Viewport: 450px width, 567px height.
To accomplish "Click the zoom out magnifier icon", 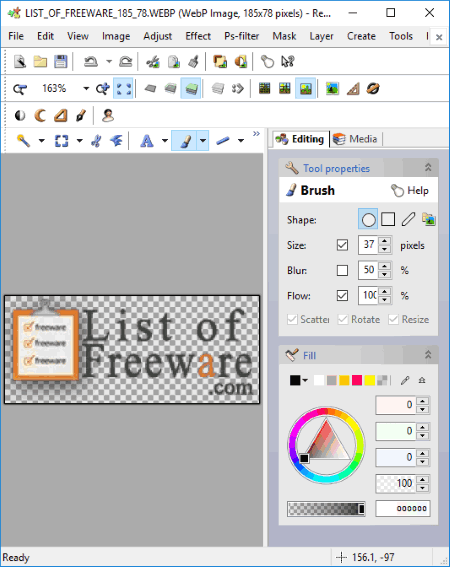I will click(x=20, y=89).
